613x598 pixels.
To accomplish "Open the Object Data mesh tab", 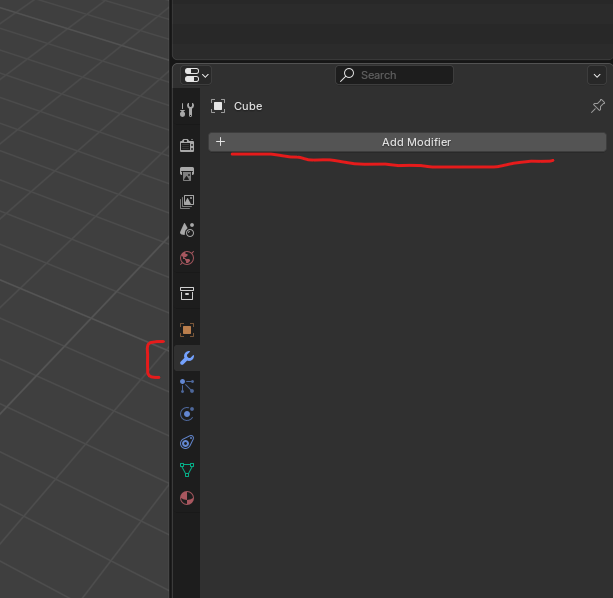I will (187, 470).
